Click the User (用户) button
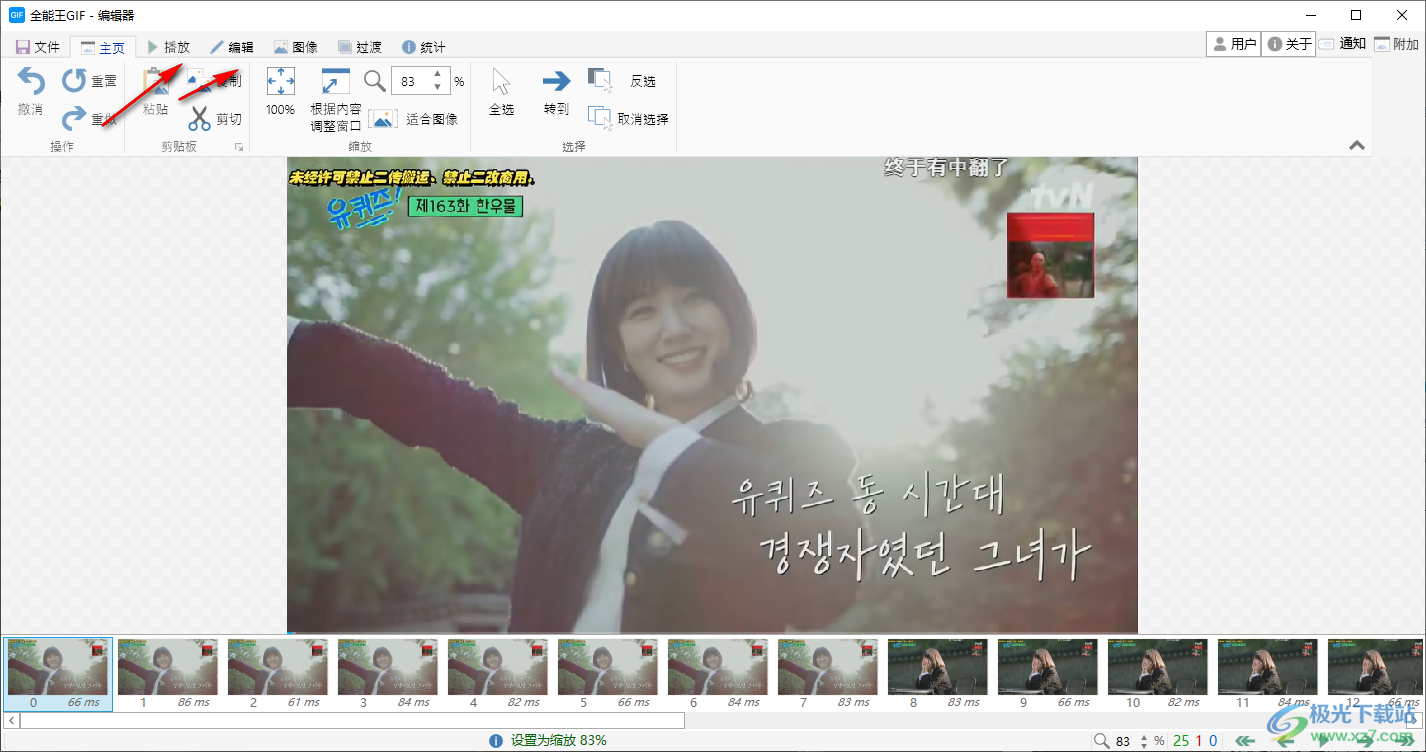1426x752 pixels. point(1234,44)
